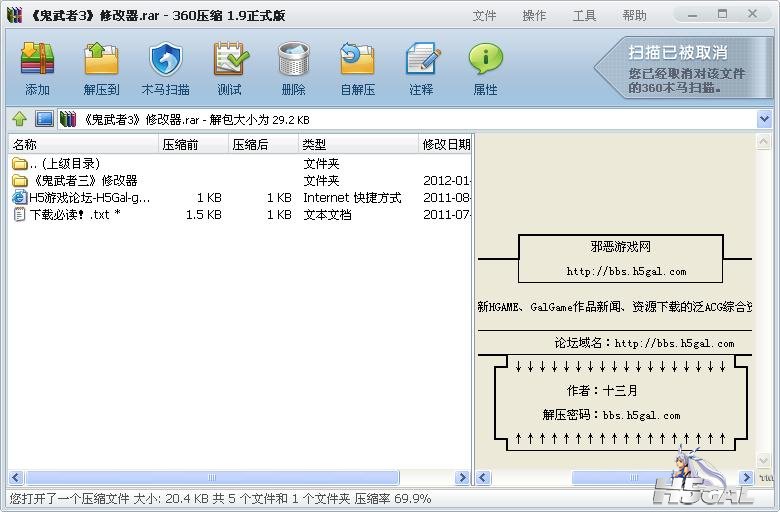
Task: Click the 解压到 (Extract to) icon
Action: click(101, 59)
